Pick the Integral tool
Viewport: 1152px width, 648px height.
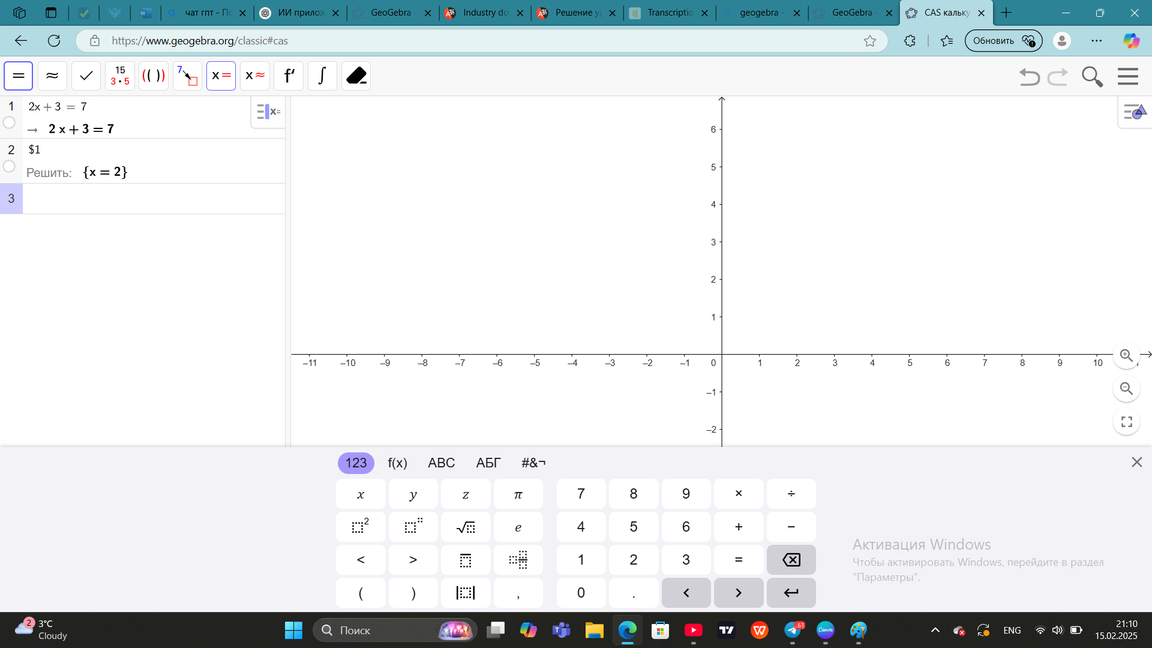321,76
